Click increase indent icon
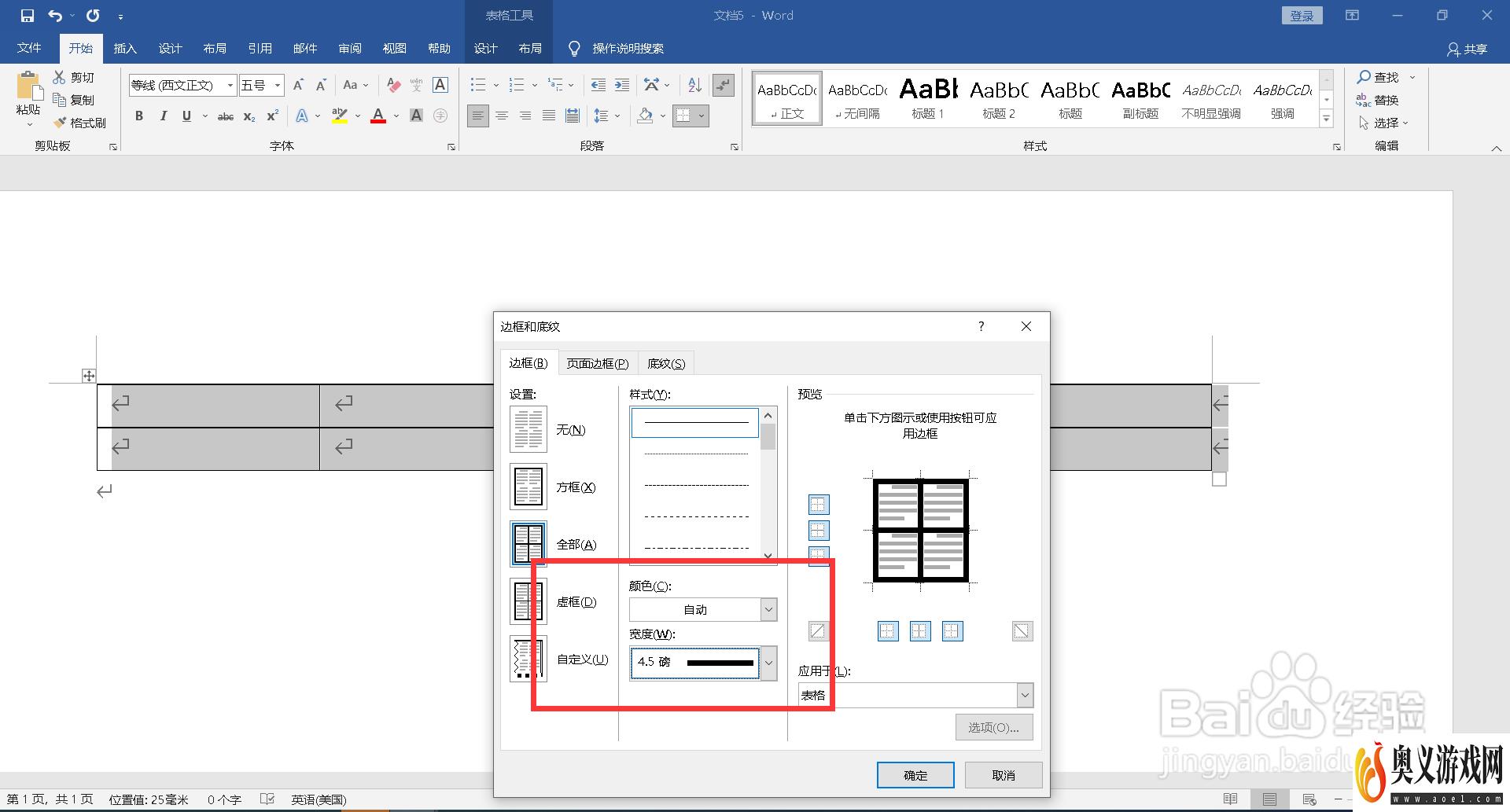The height and width of the screenshot is (812, 1510). pos(622,85)
